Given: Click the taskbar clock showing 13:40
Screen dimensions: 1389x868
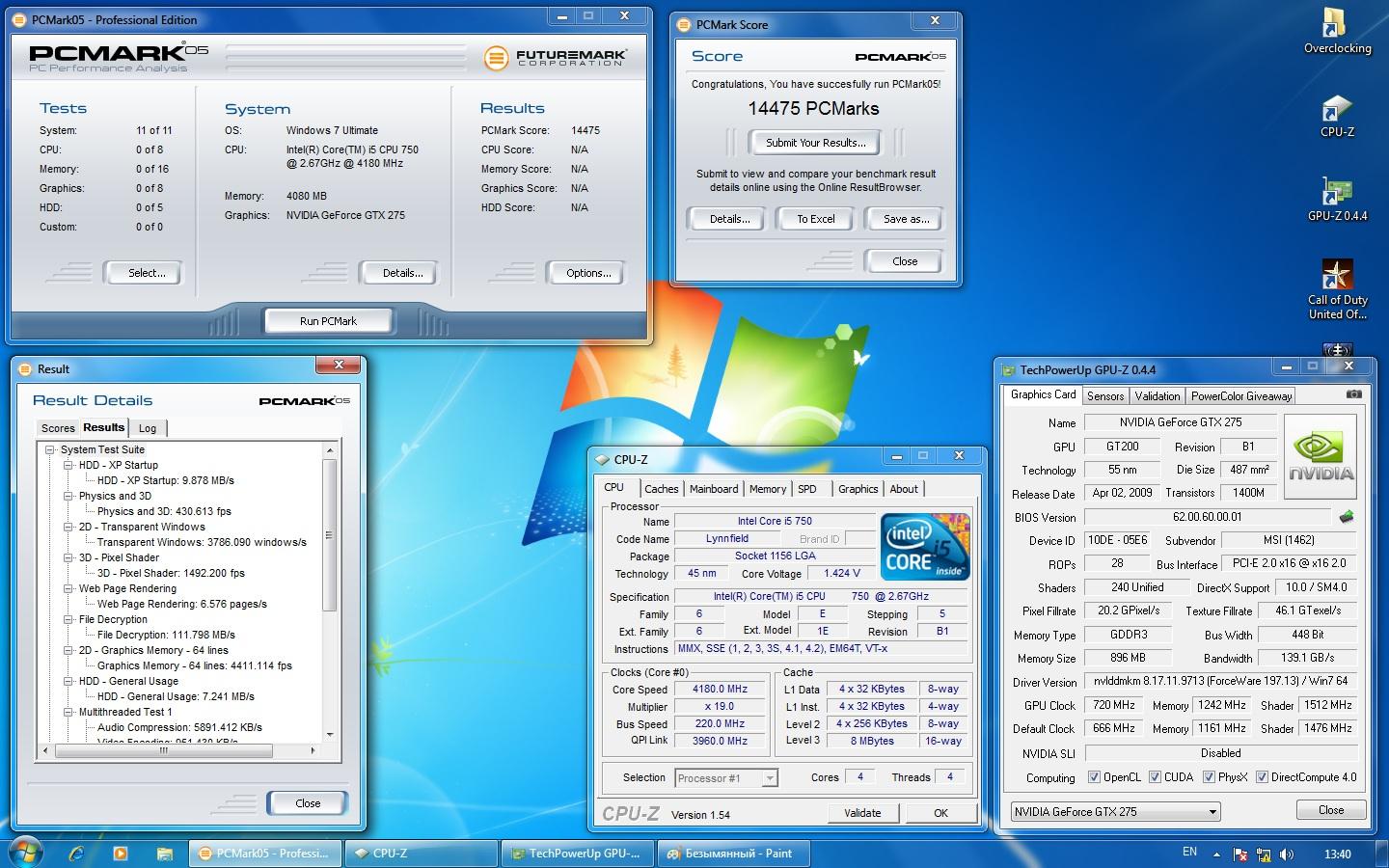Looking at the screenshot, I should [x=1338, y=854].
